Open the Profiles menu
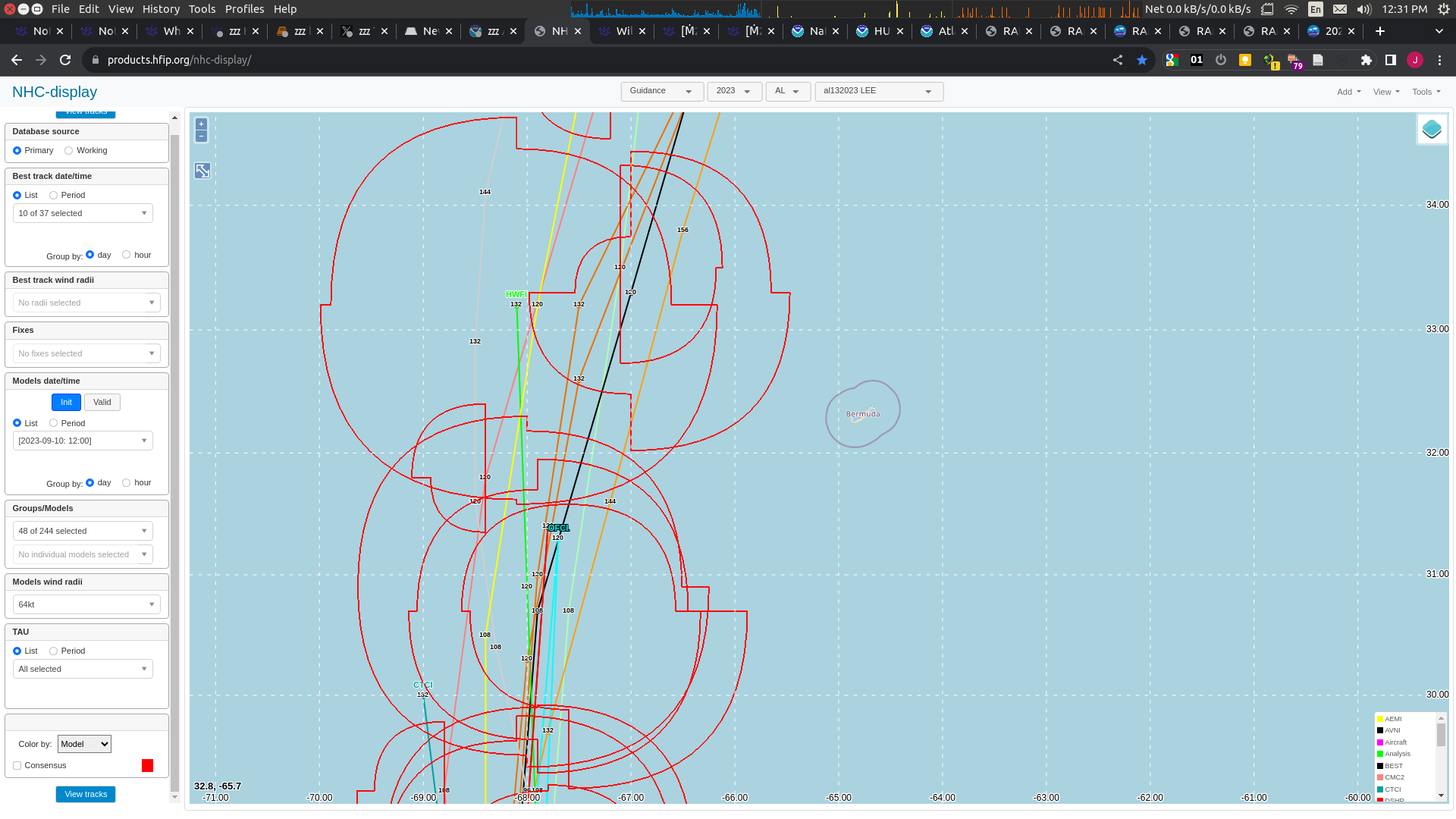This screenshot has height=819, width=1456. 244,9
